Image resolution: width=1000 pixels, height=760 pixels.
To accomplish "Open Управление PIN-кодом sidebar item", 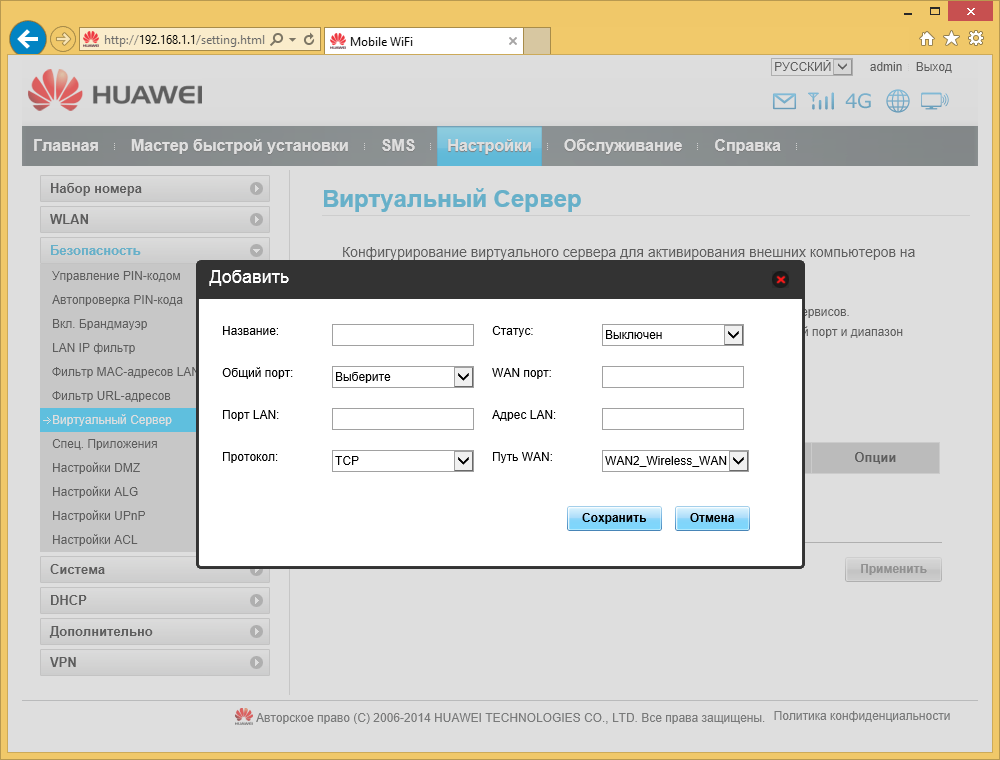I will [x=116, y=275].
